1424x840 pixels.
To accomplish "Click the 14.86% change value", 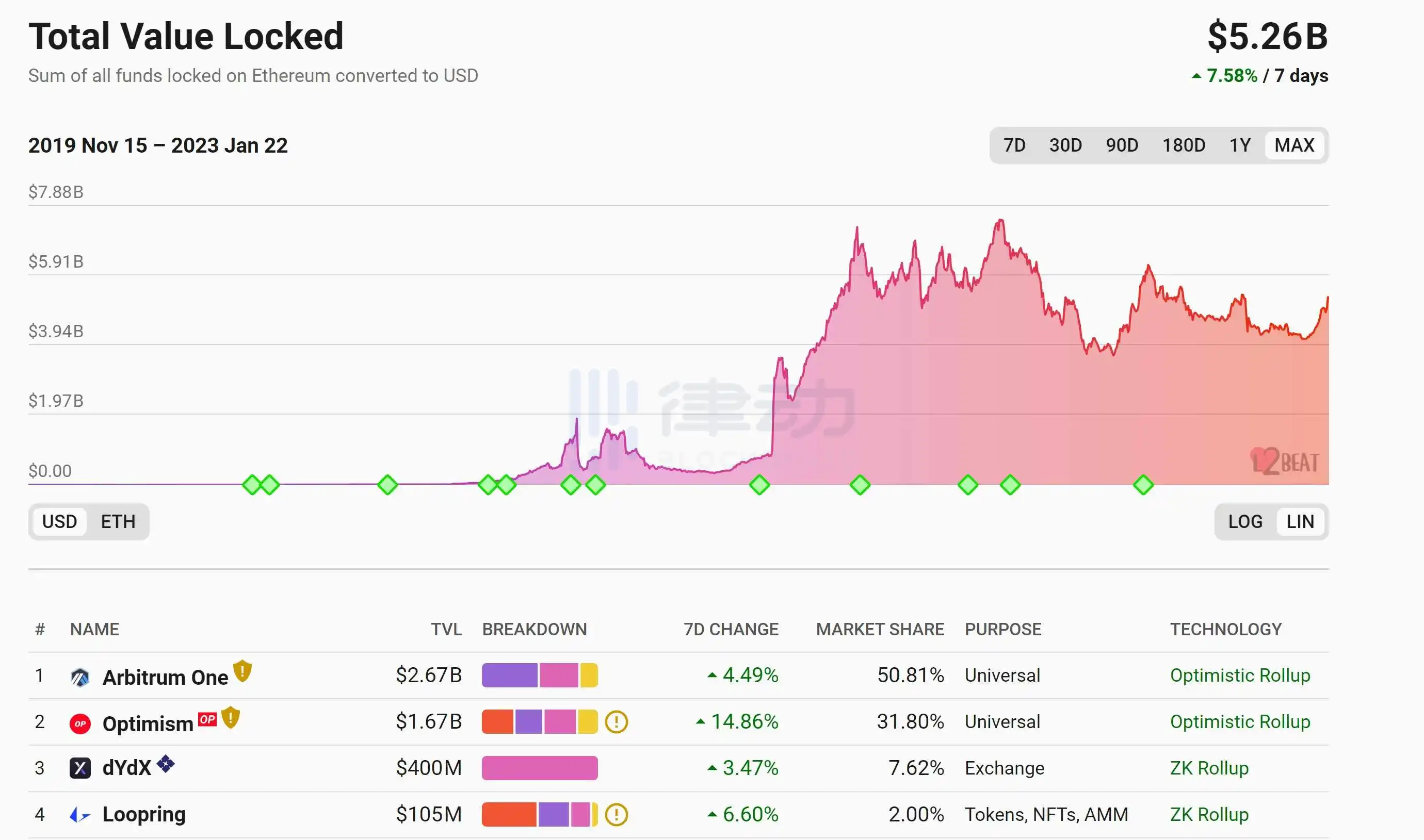I will [745, 722].
